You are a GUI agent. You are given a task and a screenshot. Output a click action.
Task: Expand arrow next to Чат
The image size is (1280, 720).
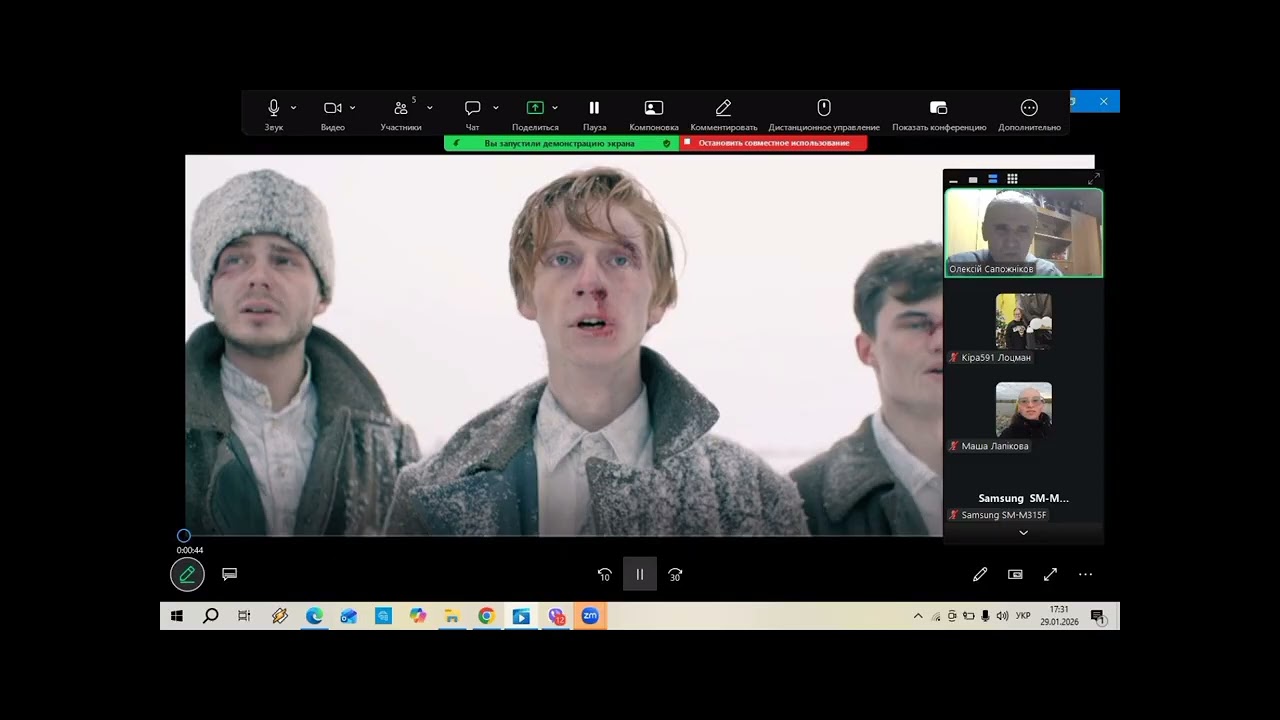coord(496,107)
